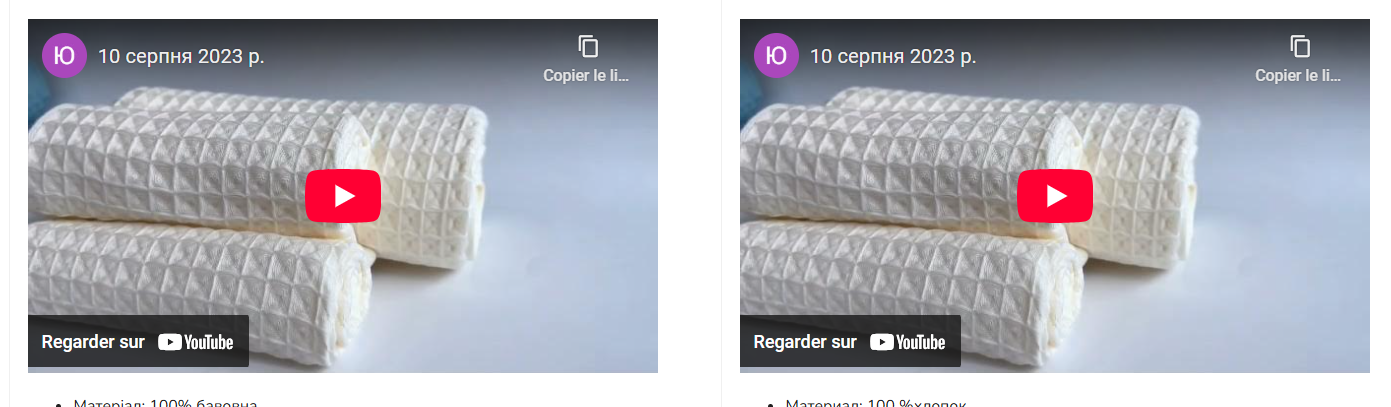Click YouTube logo on right video

click(x=908, y=342)
